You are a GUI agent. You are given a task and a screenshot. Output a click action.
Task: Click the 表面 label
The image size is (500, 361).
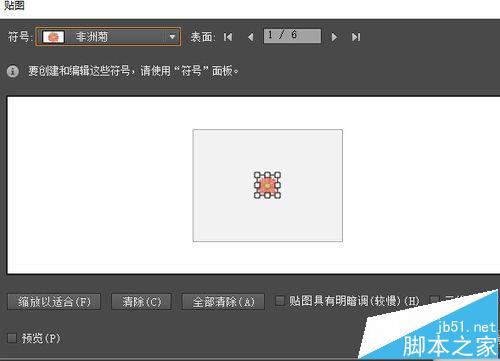[x=203, y=37]
